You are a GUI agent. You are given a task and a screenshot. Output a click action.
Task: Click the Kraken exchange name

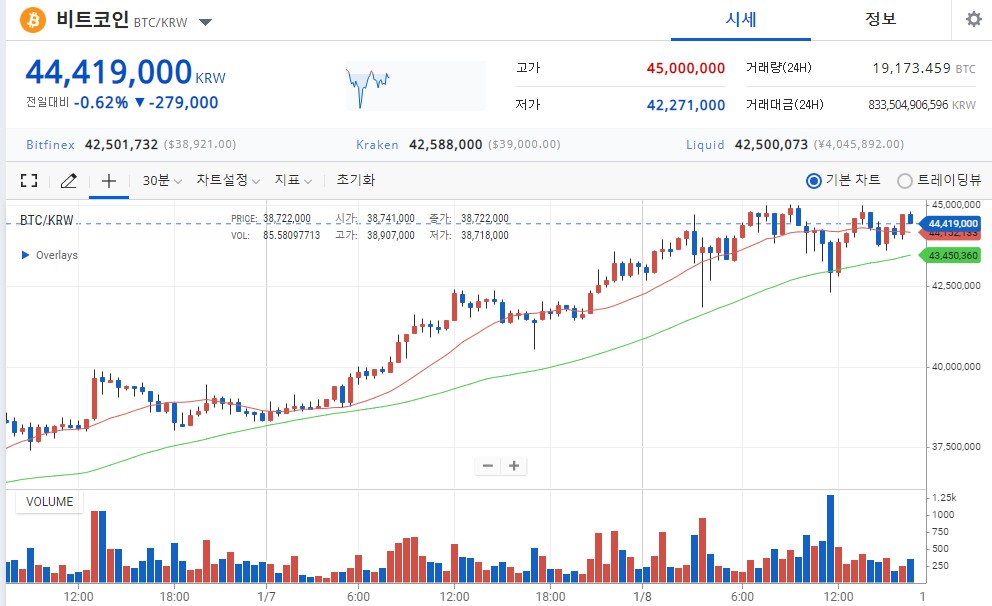pos(377,145)
